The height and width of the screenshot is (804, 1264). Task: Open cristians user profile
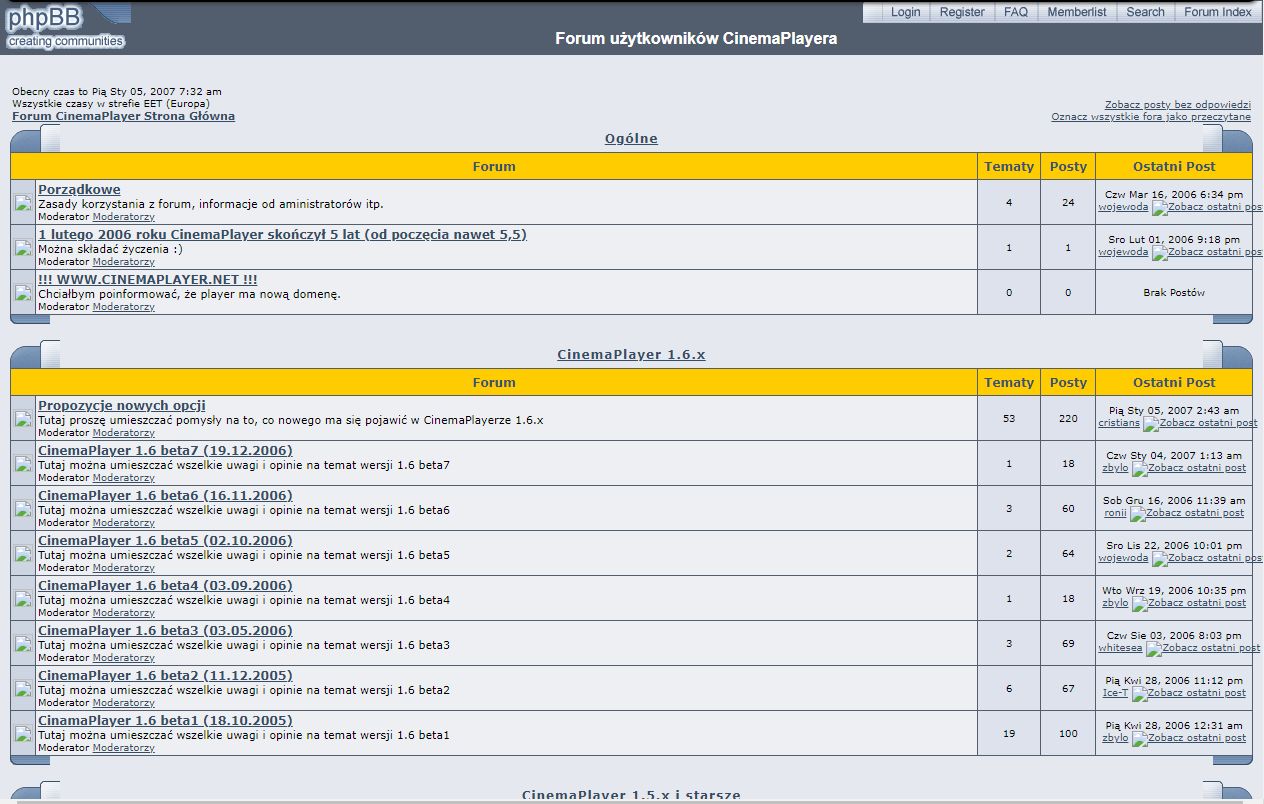click(x=1119, y=422)
